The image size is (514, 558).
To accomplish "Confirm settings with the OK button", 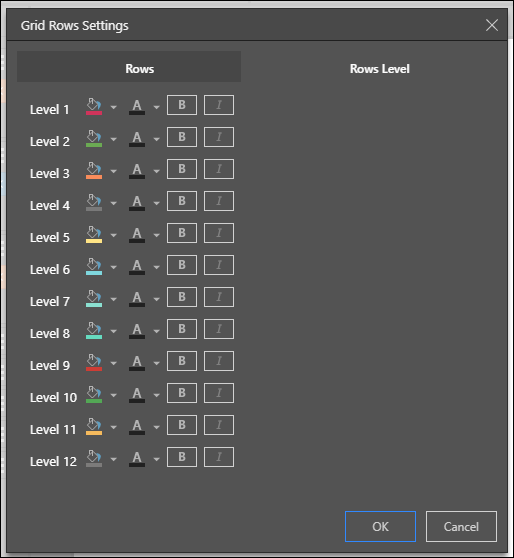I will click(381, 527).
